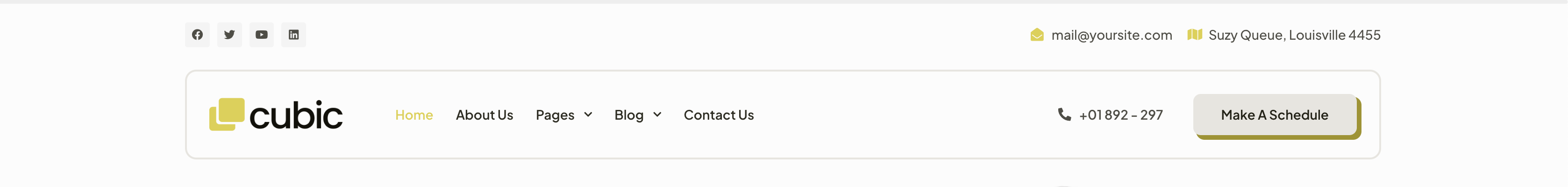Navigate to Contact Us
The width and height of the screenshot is (1568, 187).
[718, 115]
